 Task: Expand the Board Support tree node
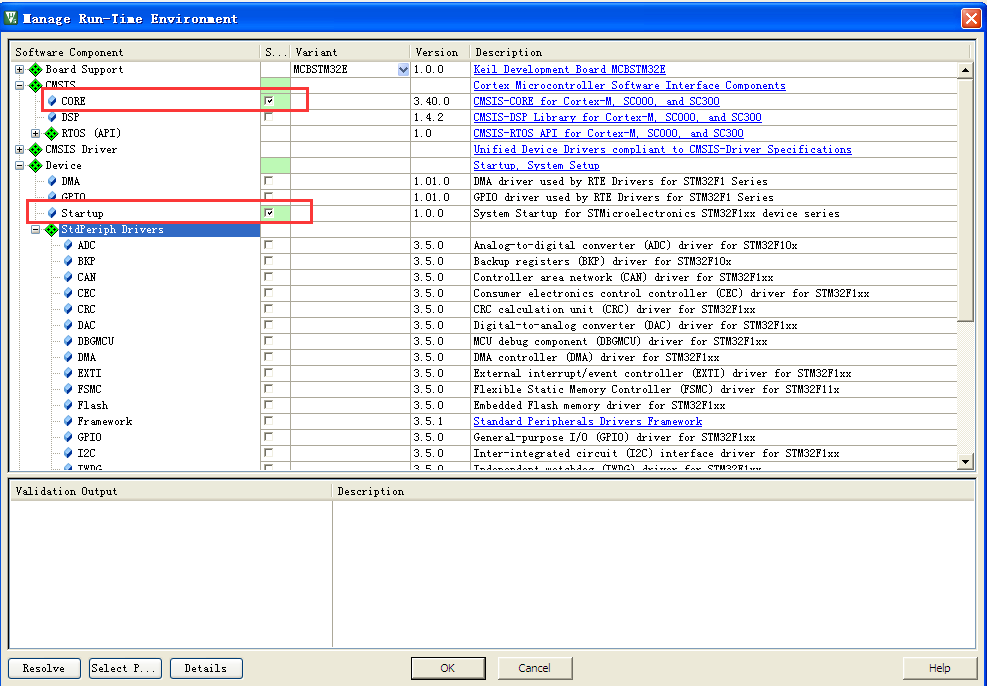coord(20,69)
